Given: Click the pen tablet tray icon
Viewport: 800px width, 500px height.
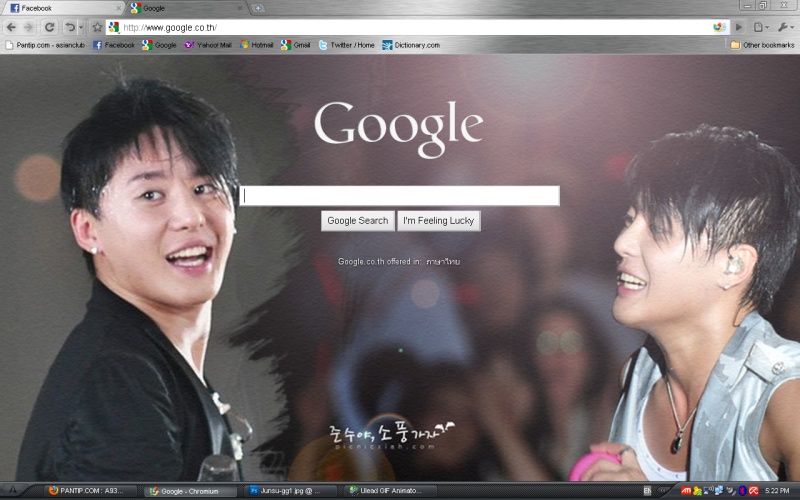Looking at the screenshot, I should (x=731, y=491).
